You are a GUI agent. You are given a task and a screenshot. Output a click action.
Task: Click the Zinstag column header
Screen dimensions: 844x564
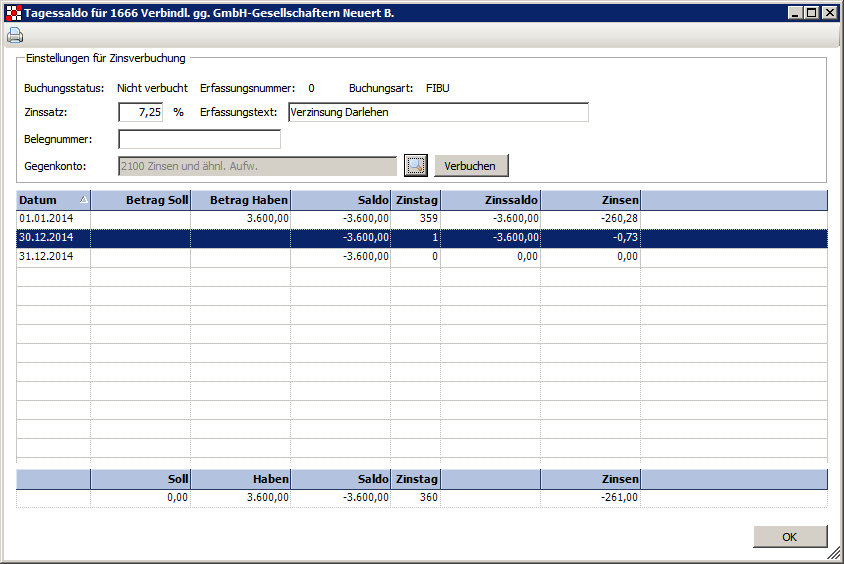(415, 200)
